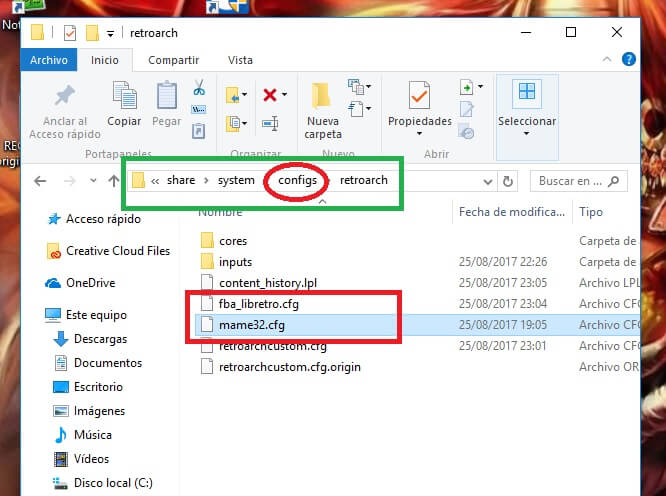
Task: Open Escritorio in navigation pane
Action: coord(98,387)
